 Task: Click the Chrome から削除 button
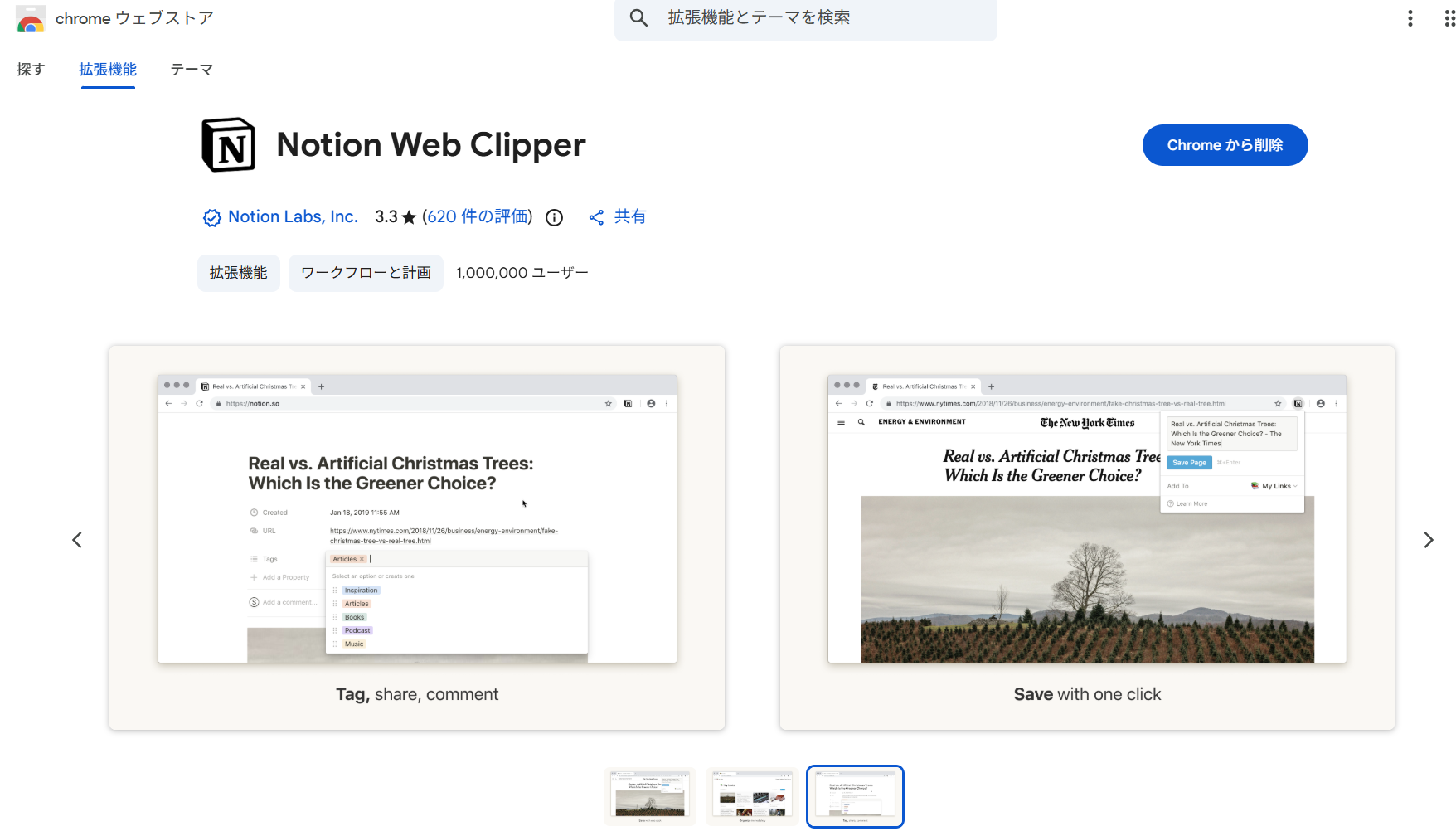1225,145
